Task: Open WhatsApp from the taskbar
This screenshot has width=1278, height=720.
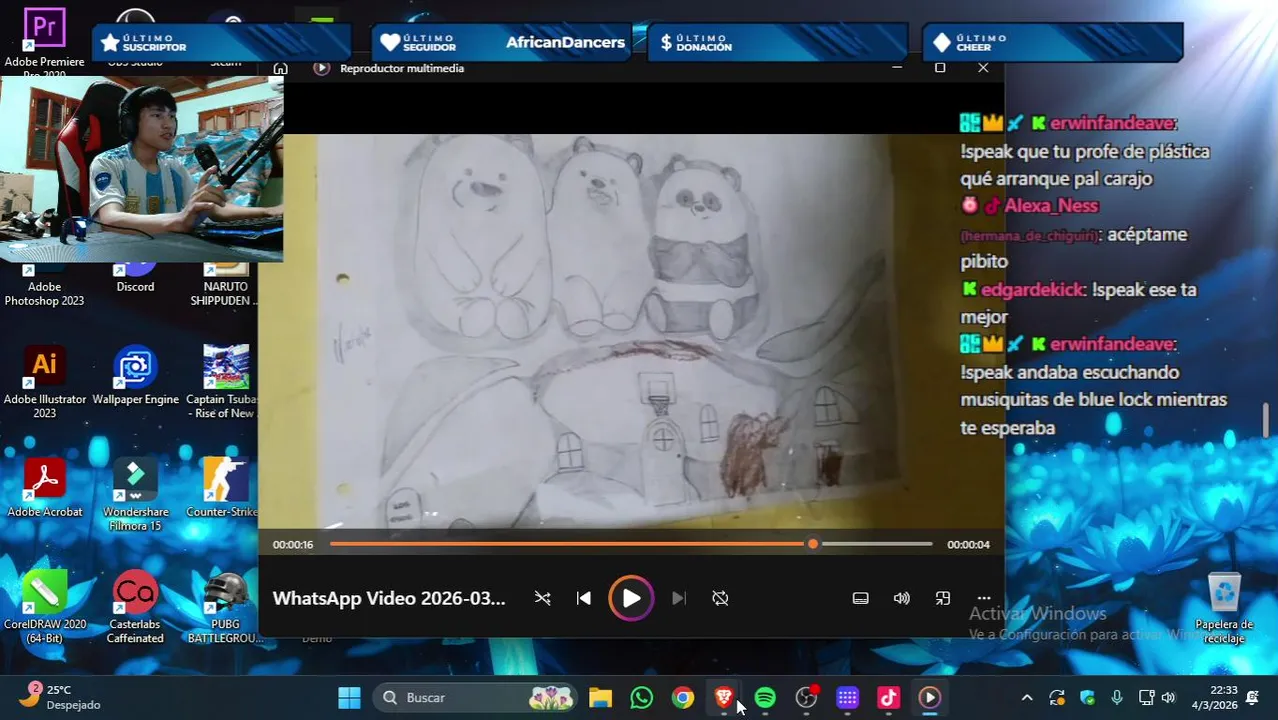Action: coord(641,697)
